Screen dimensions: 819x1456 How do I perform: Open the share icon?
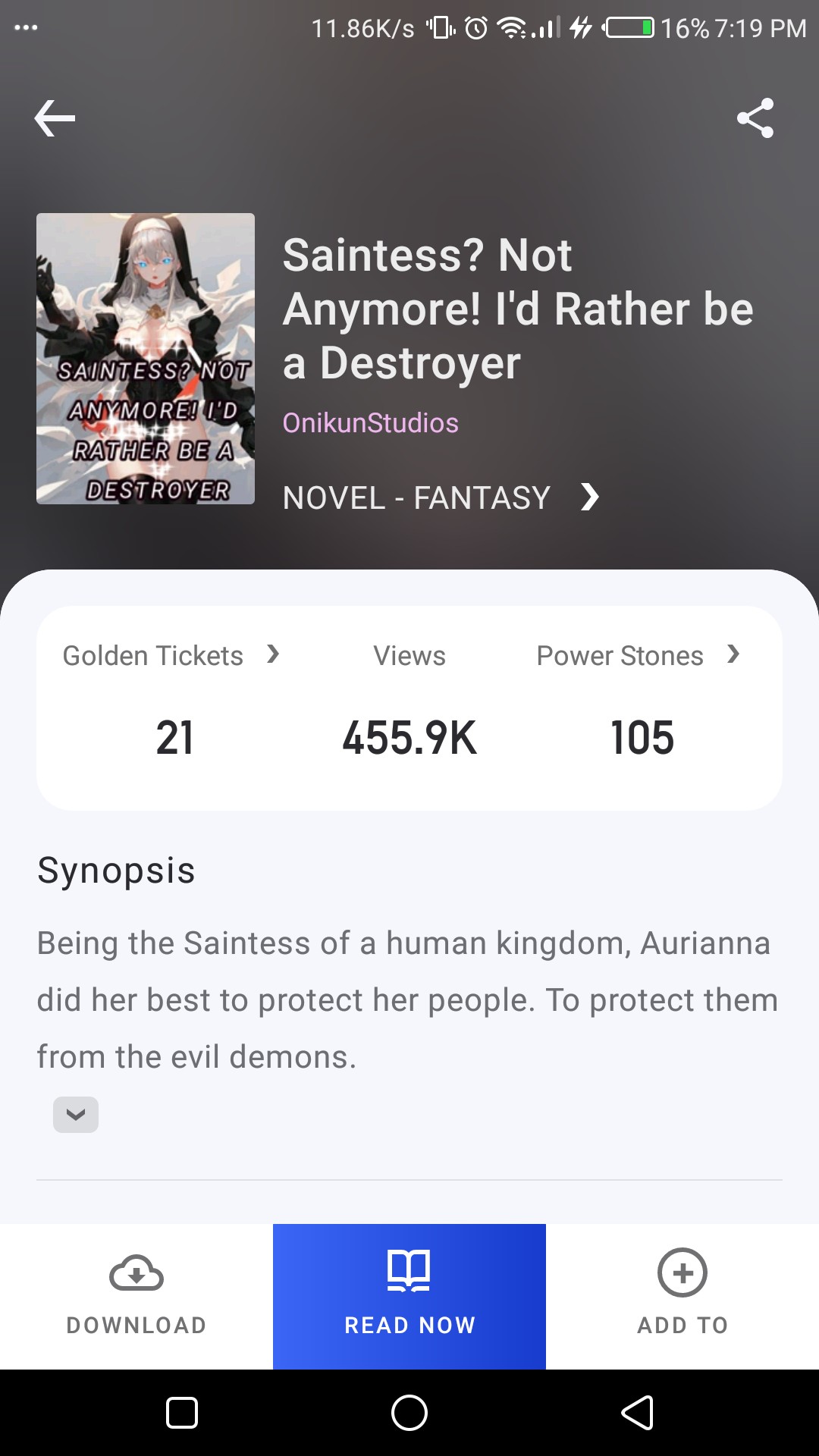pos(755,118)
